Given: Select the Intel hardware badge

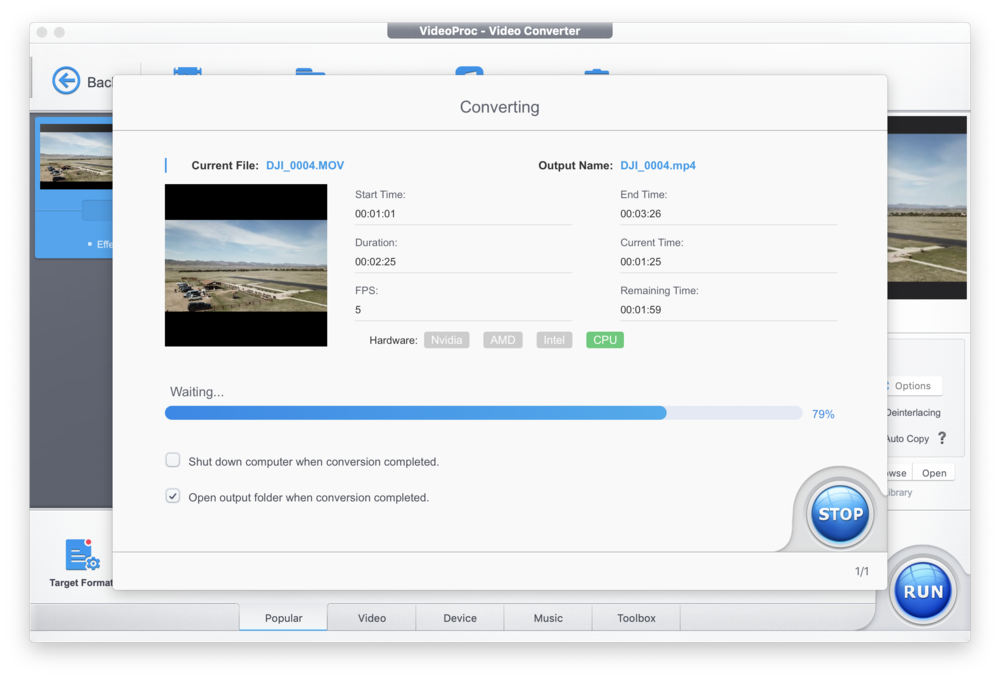Looking at the screenshot, I should click(554, 340).
